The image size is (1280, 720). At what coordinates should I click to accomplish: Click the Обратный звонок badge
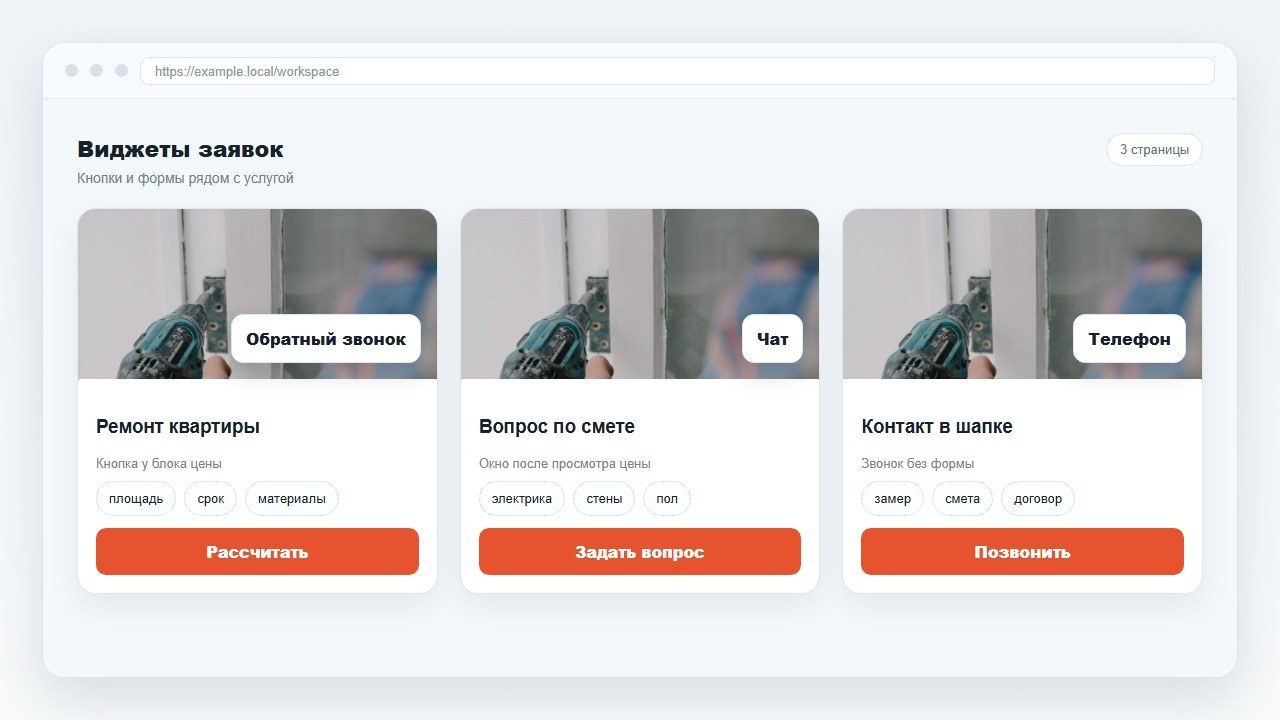point(326,339)
